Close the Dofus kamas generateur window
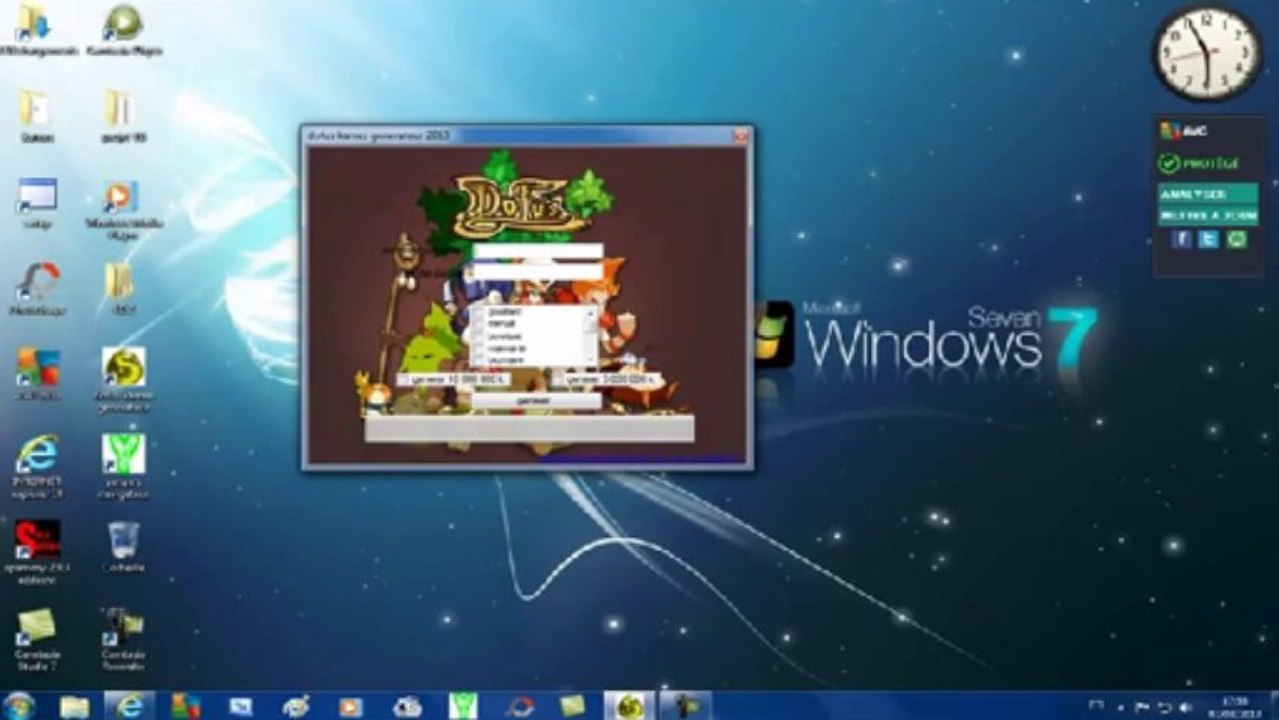Screen dimensions: 1279x720 740,135
